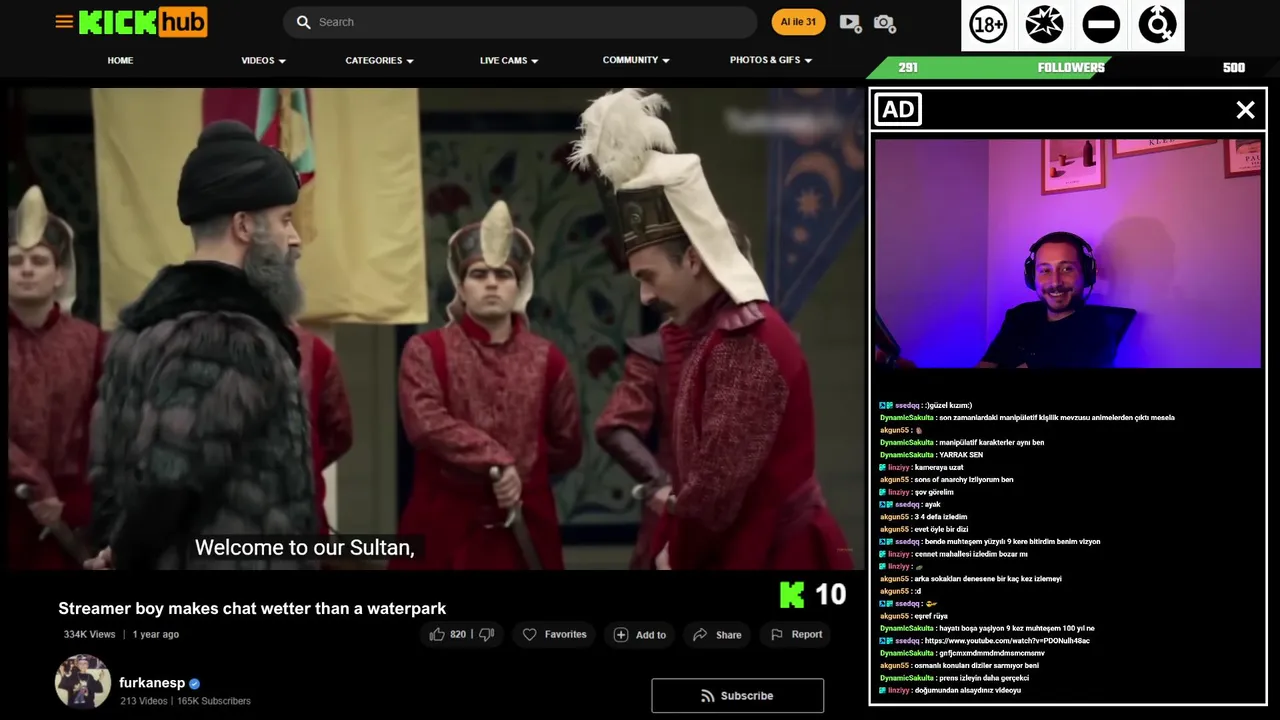The height and width of the screenshot is (720, 1280).
Task: Click chat message 'kameraya uzat'
Action: coord(939,467)
